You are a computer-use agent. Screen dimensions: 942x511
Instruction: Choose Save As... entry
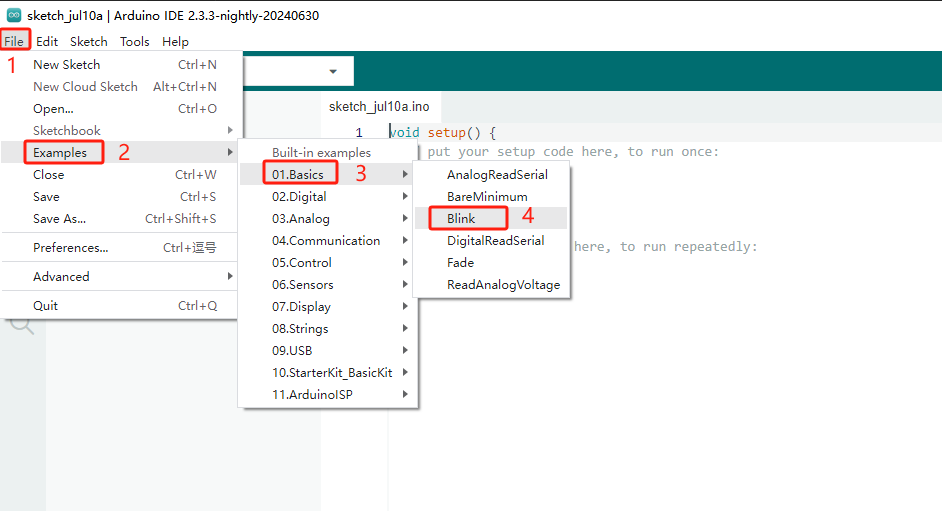point(120,219)
